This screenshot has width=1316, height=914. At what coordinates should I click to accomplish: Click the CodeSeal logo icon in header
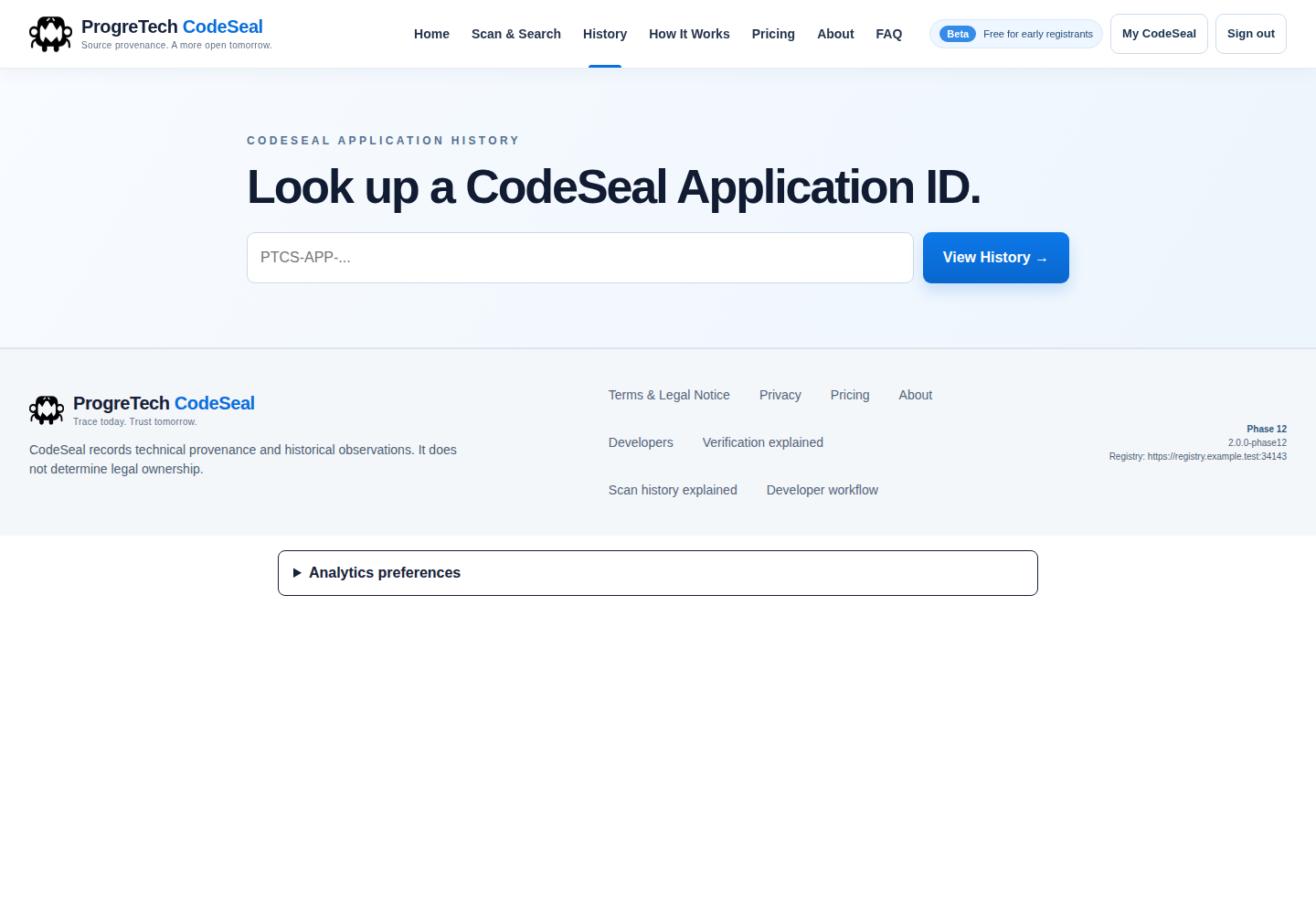point(50,34)
